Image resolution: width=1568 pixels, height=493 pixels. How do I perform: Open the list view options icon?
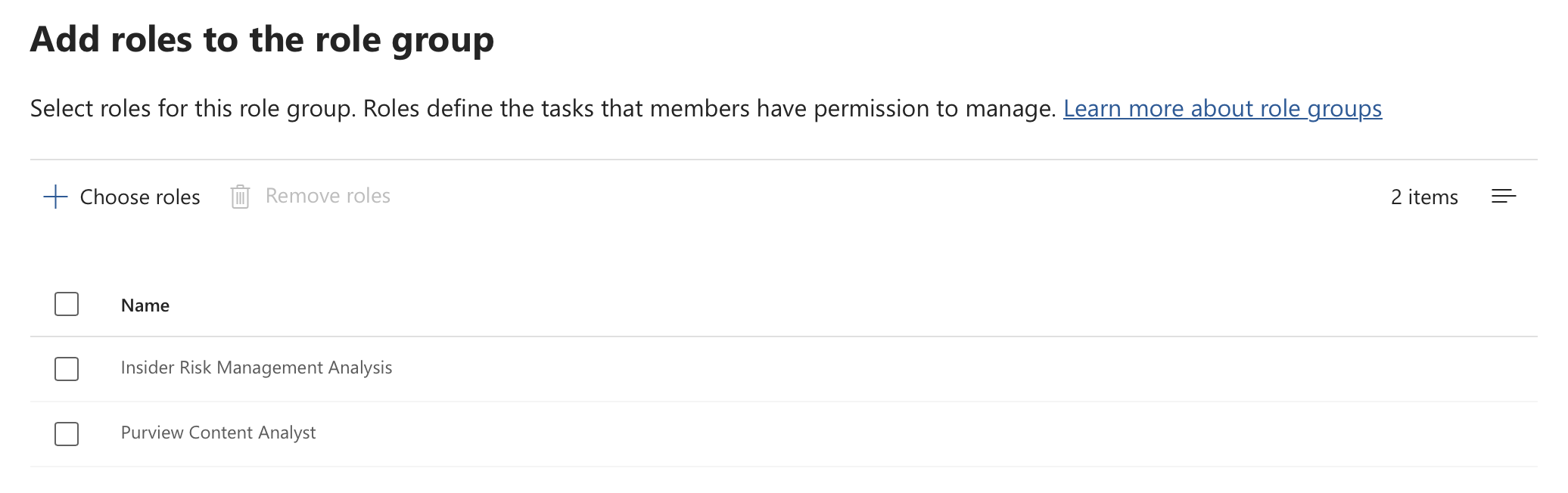1503,197
